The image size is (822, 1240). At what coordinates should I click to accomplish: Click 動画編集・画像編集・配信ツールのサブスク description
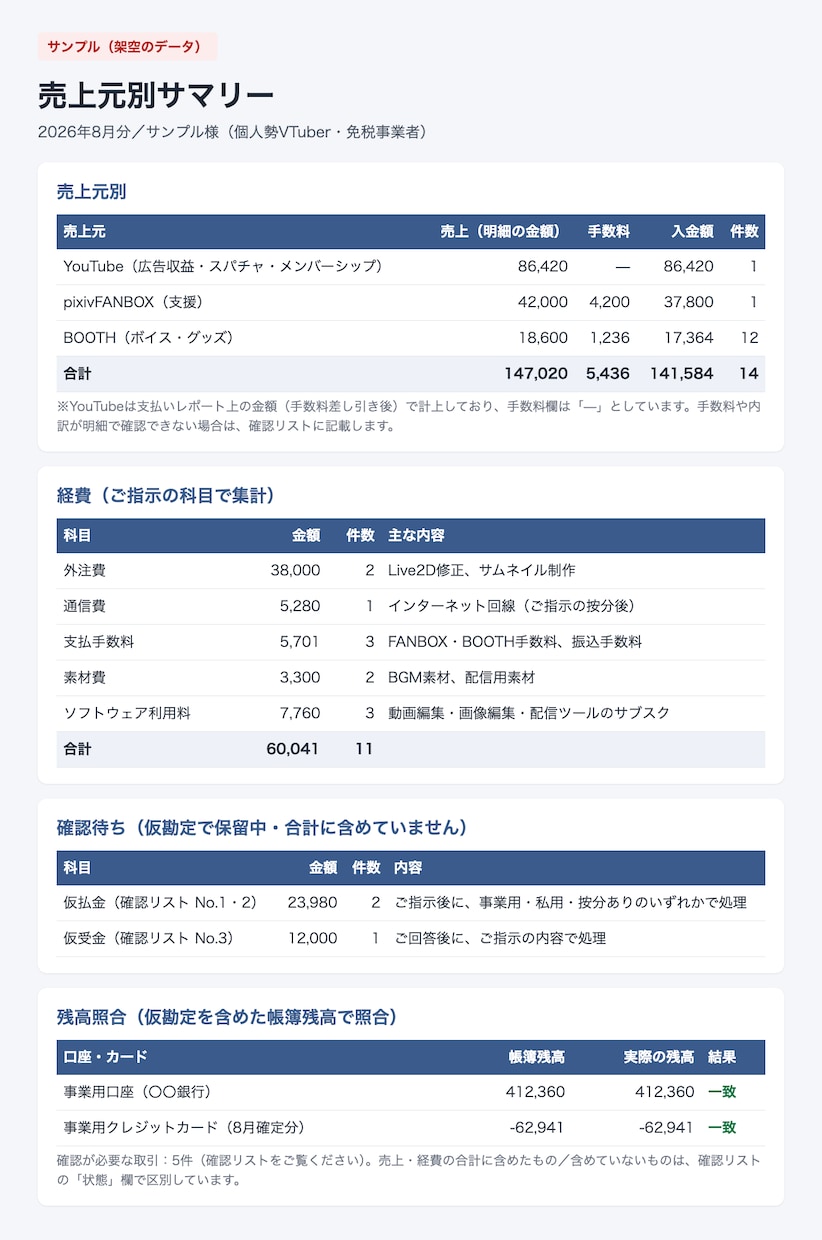pos(529,713)
